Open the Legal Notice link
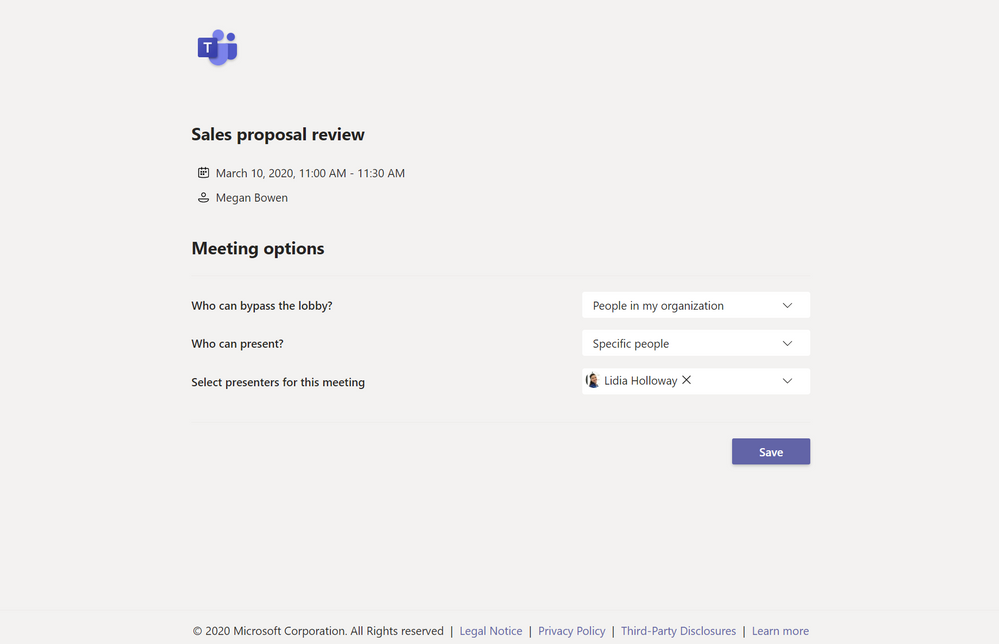 pyautogui.click(x=490, y=631)
